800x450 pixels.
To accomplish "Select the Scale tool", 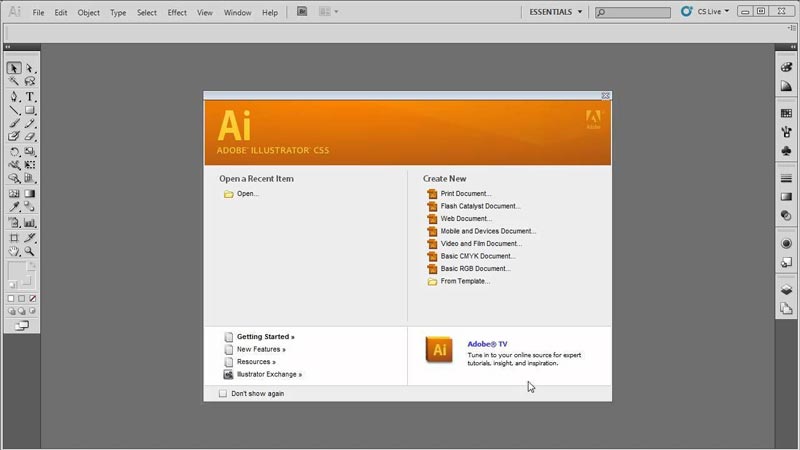I will 30,152.
